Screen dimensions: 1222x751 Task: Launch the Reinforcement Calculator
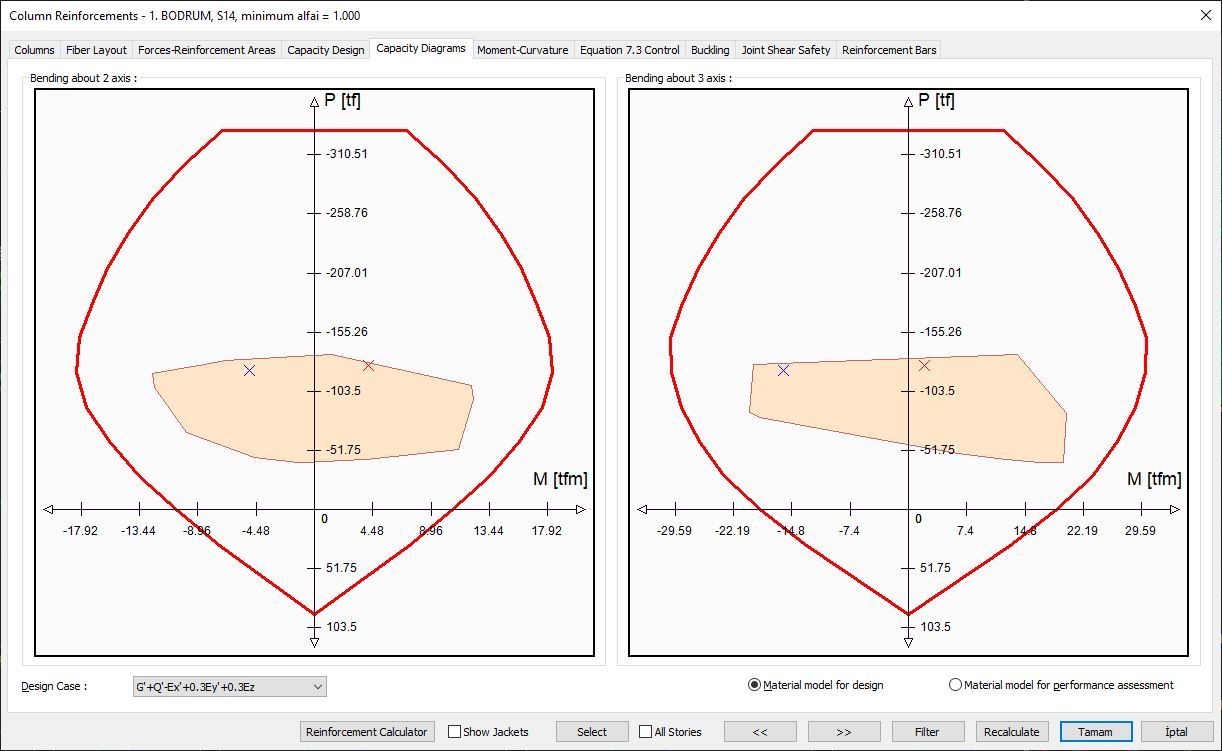[x=367, y=731]
